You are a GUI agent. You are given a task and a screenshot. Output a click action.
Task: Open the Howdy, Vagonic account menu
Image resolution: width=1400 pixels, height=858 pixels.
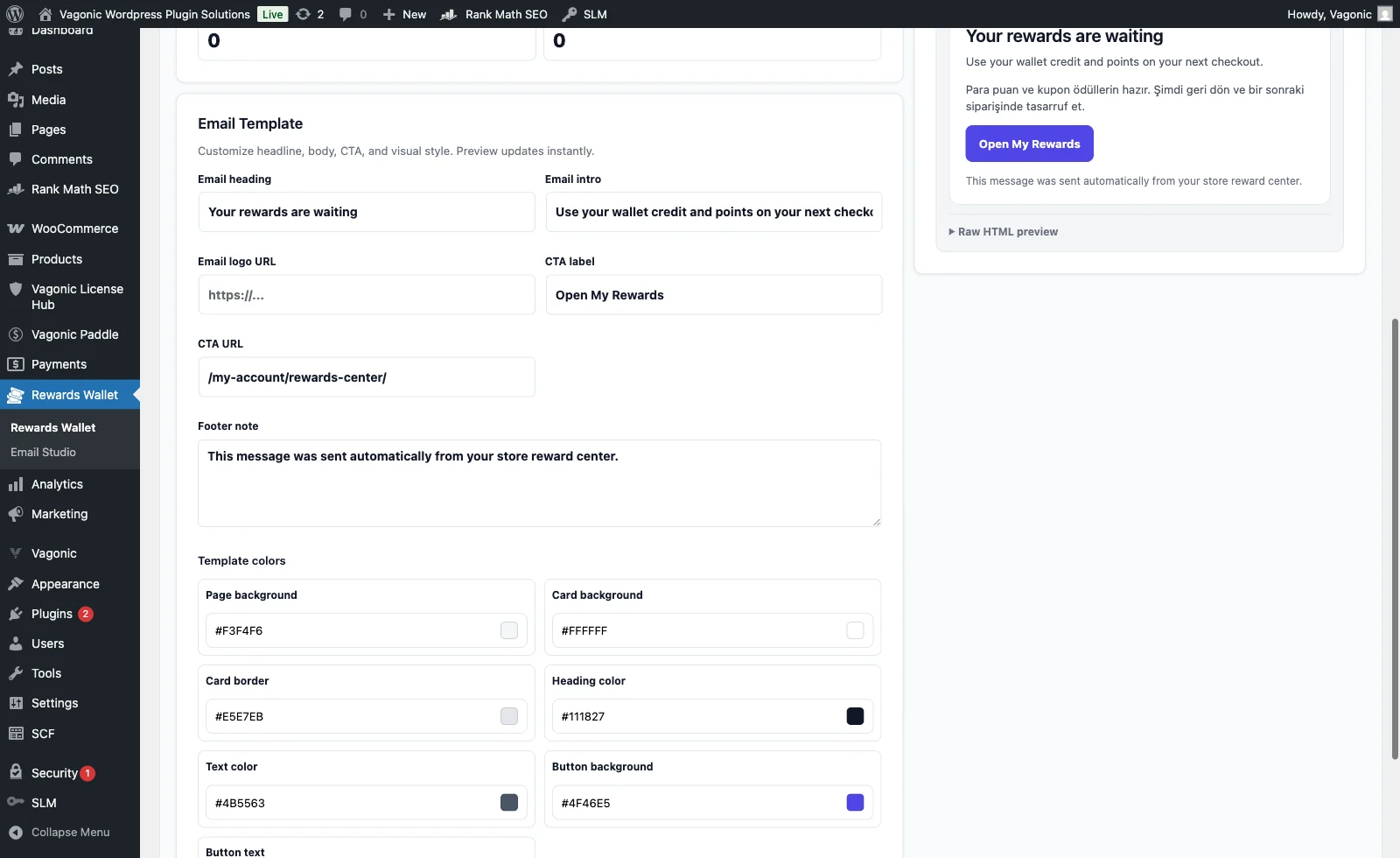(x=1340, y=14)
